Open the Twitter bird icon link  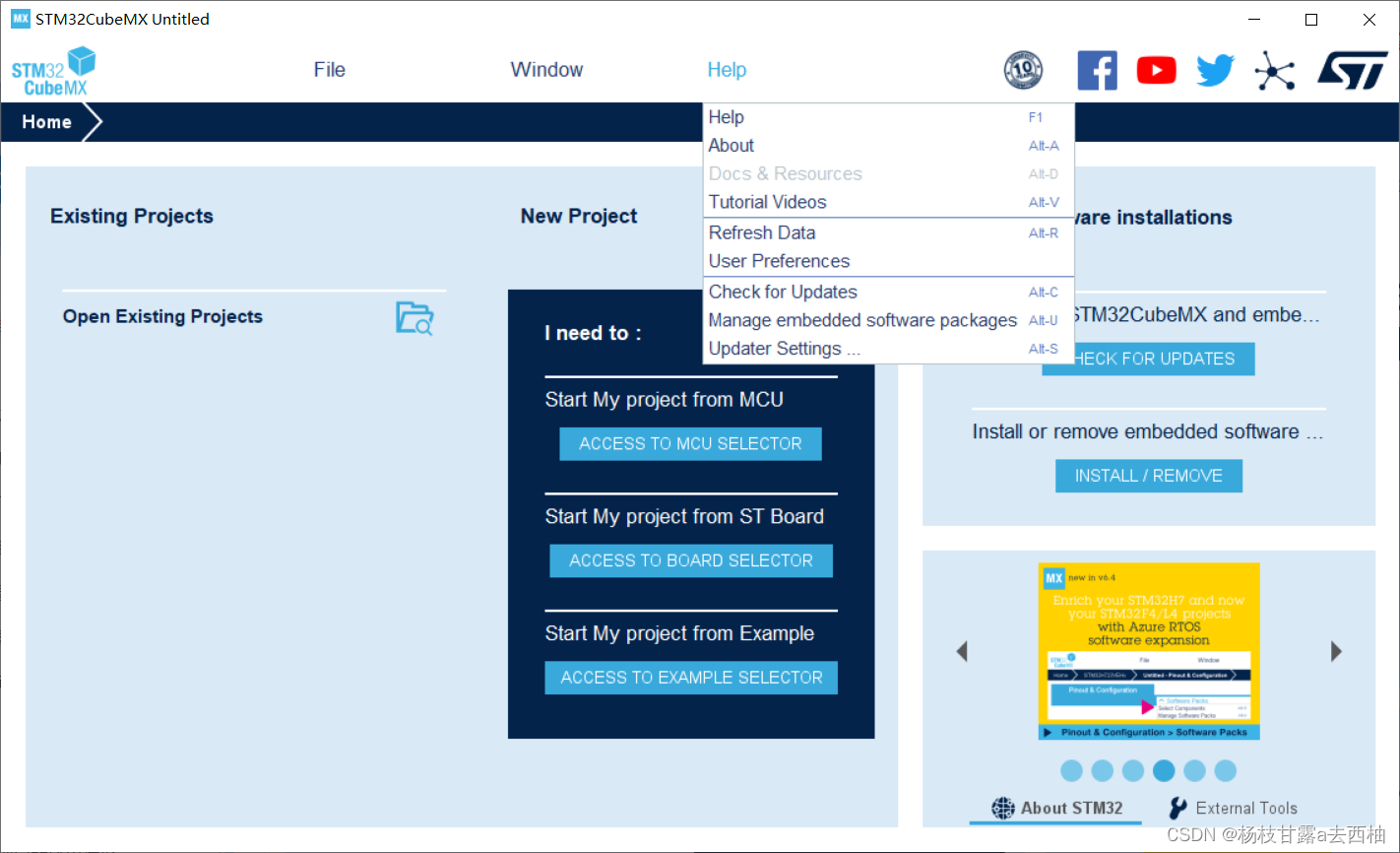pyautogui.click(x=1215, y=71)
